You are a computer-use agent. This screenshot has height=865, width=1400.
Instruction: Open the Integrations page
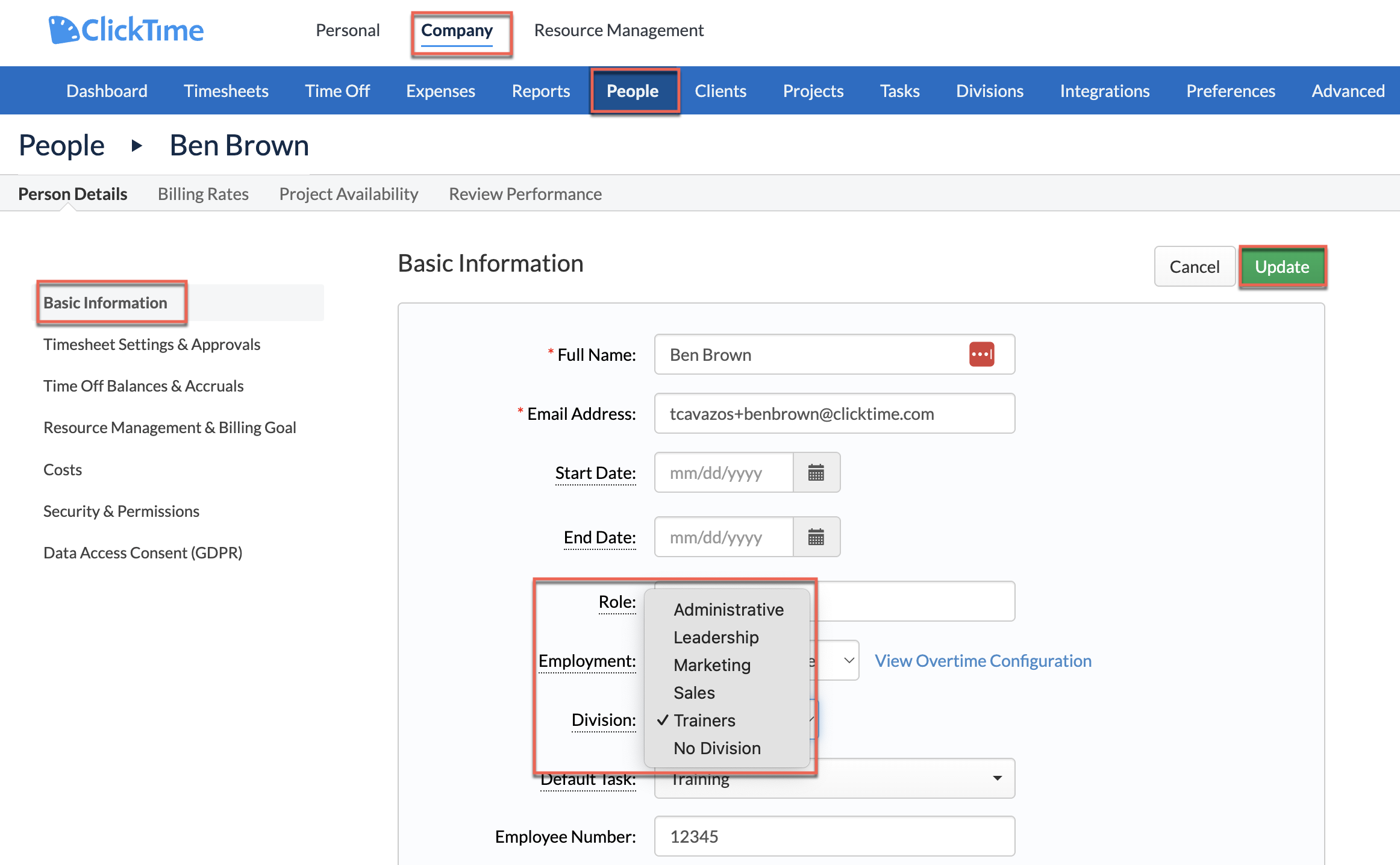coord(1105,91)
